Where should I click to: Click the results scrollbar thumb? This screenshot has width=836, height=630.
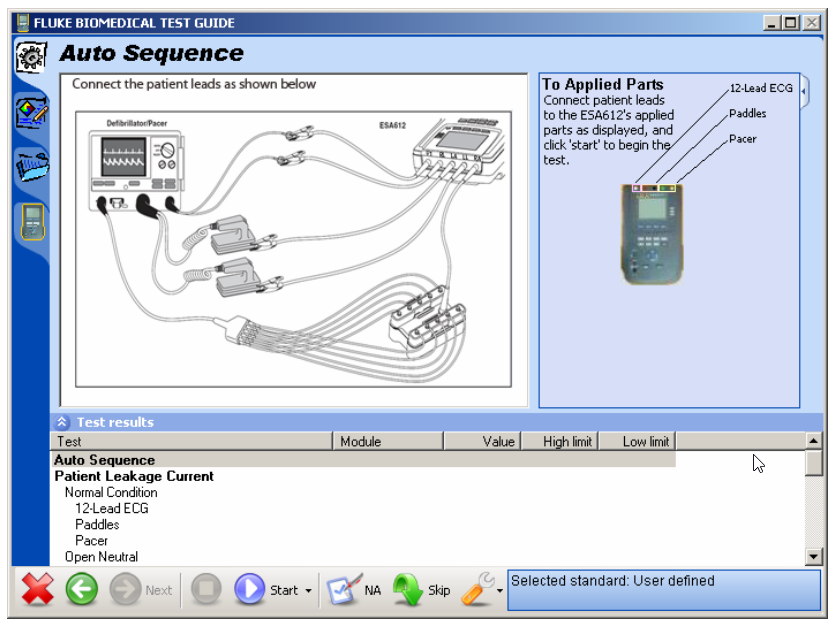click(813, 463)
